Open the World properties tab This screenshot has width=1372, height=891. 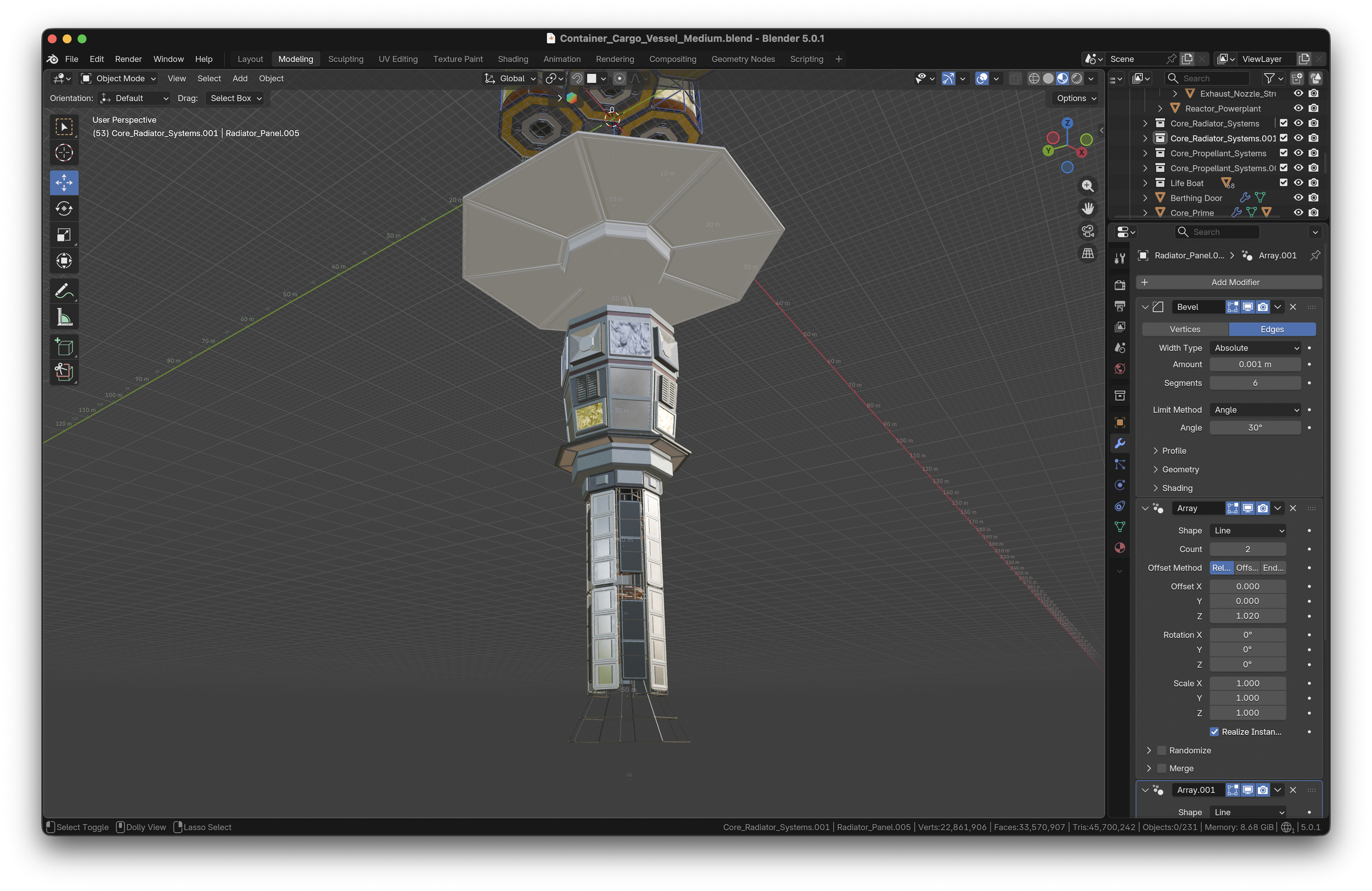click(x=1120, y=369)
